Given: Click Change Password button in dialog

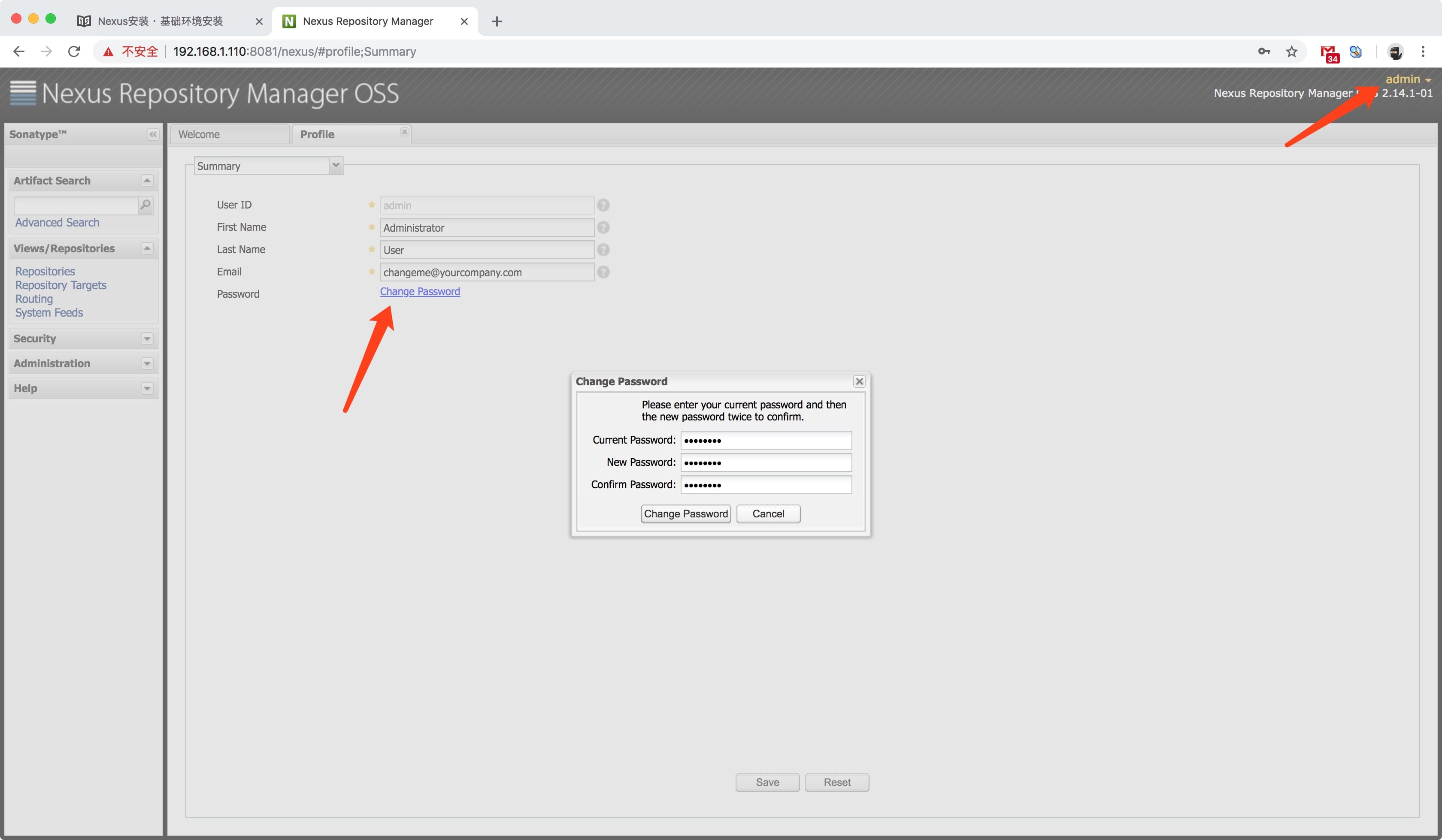Looking at the screenshot, I should 685,514.
